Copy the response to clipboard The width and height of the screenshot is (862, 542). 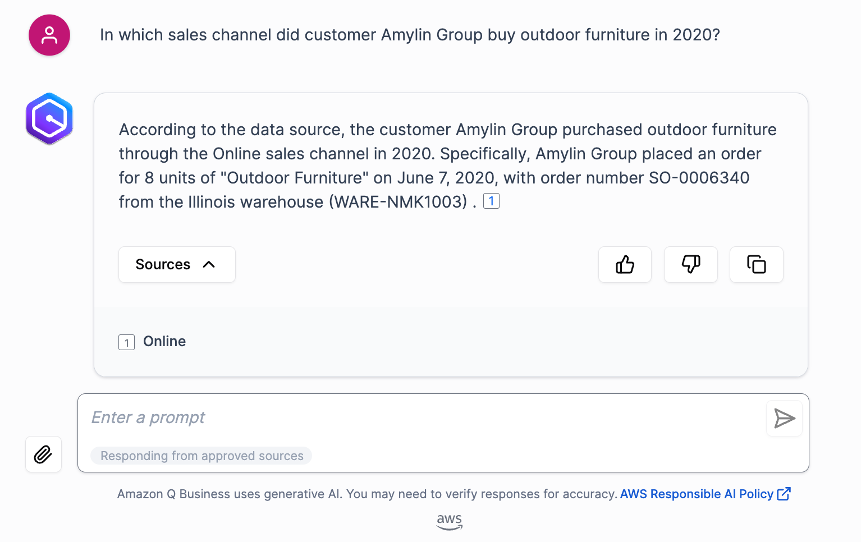pyautogui.click(x=757, y=265)
